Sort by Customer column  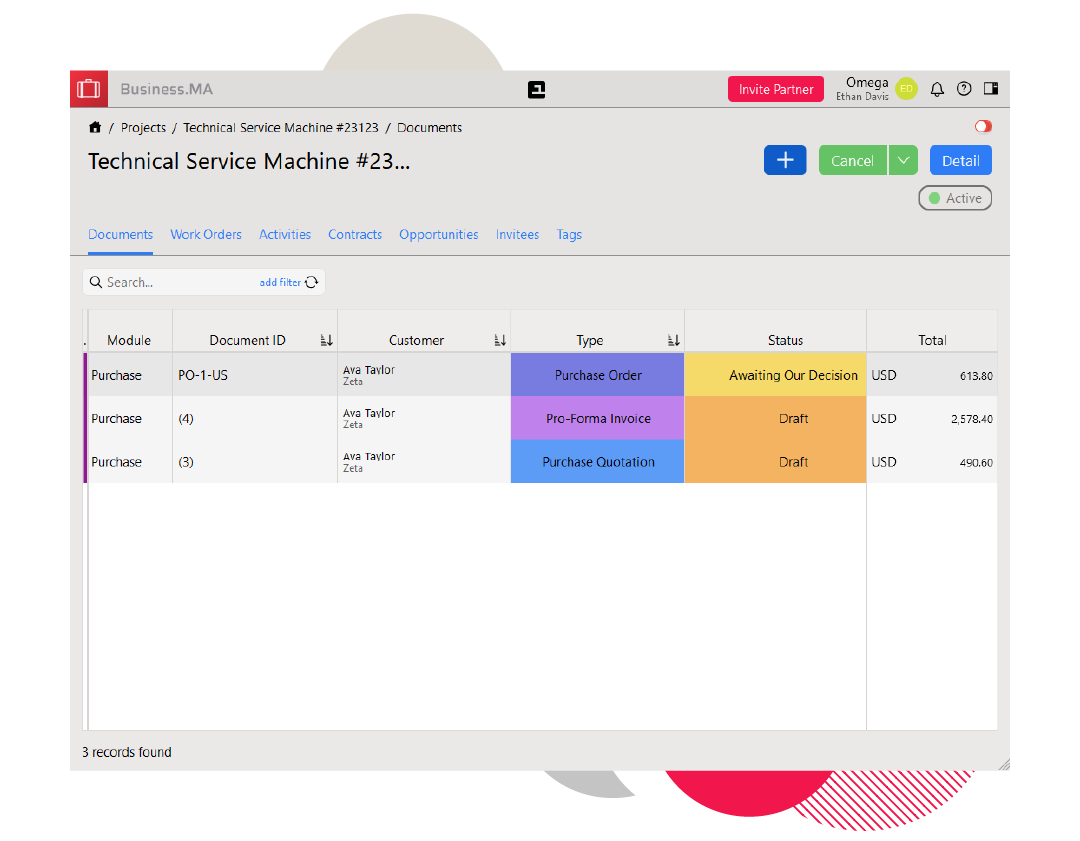click(500, 341)
